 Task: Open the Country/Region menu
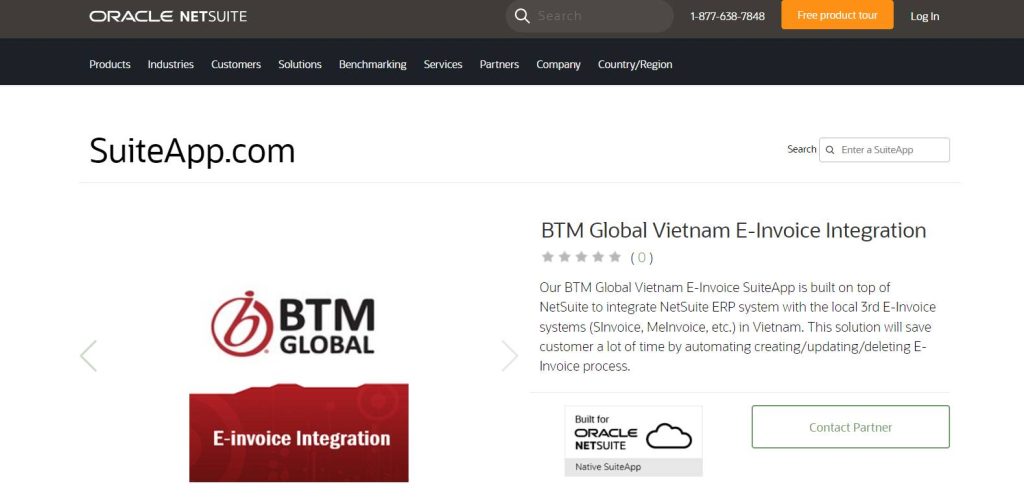coord(635,64)
